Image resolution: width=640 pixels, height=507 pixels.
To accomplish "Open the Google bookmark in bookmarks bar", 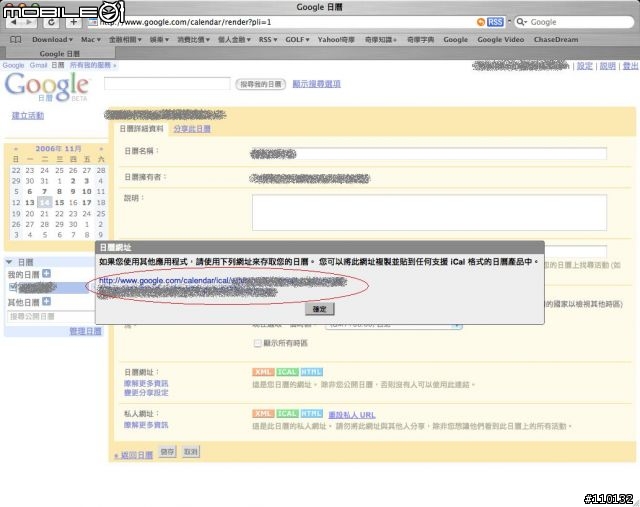I will (456, 40).
